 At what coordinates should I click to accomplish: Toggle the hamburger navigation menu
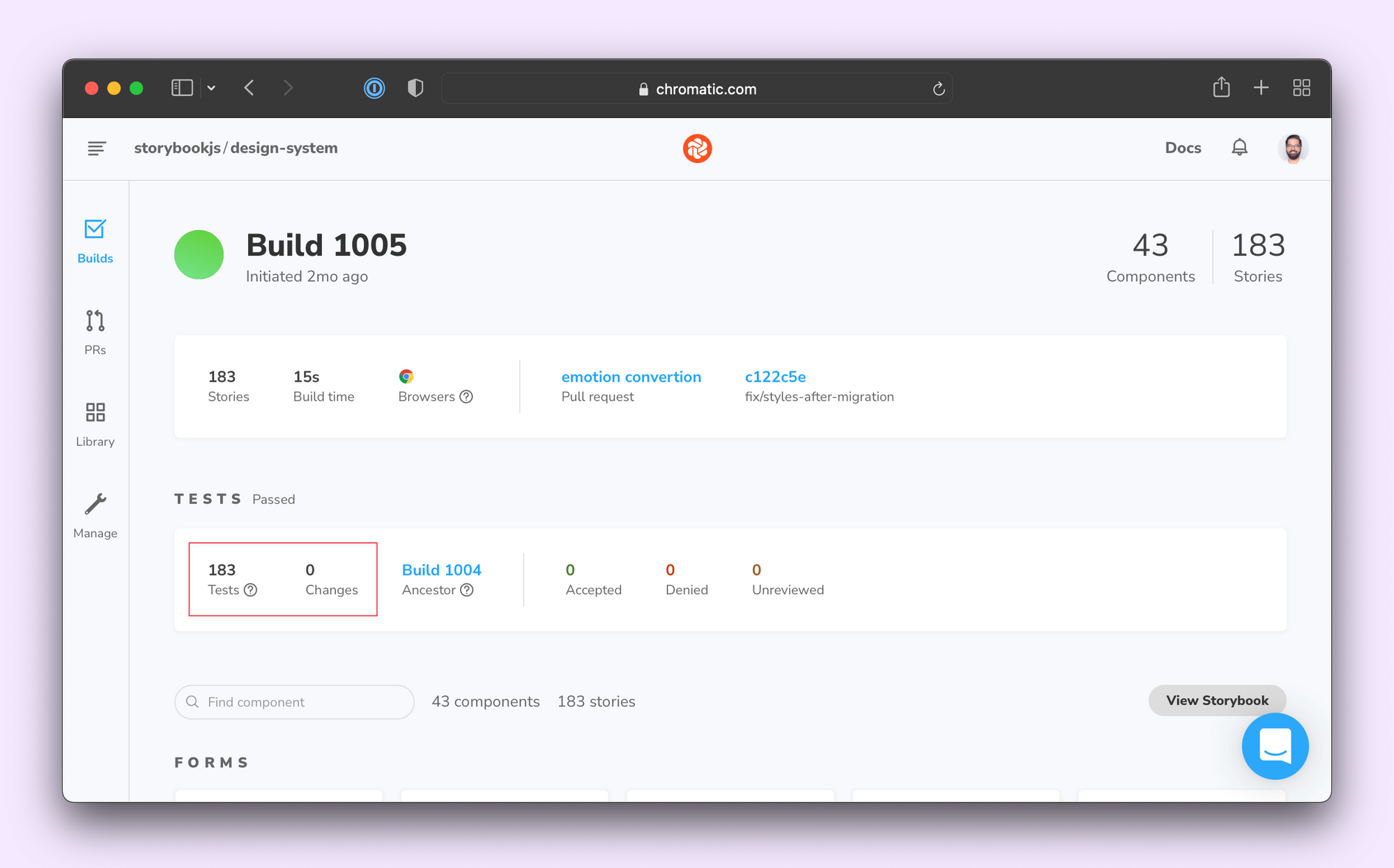pos(97,148)
